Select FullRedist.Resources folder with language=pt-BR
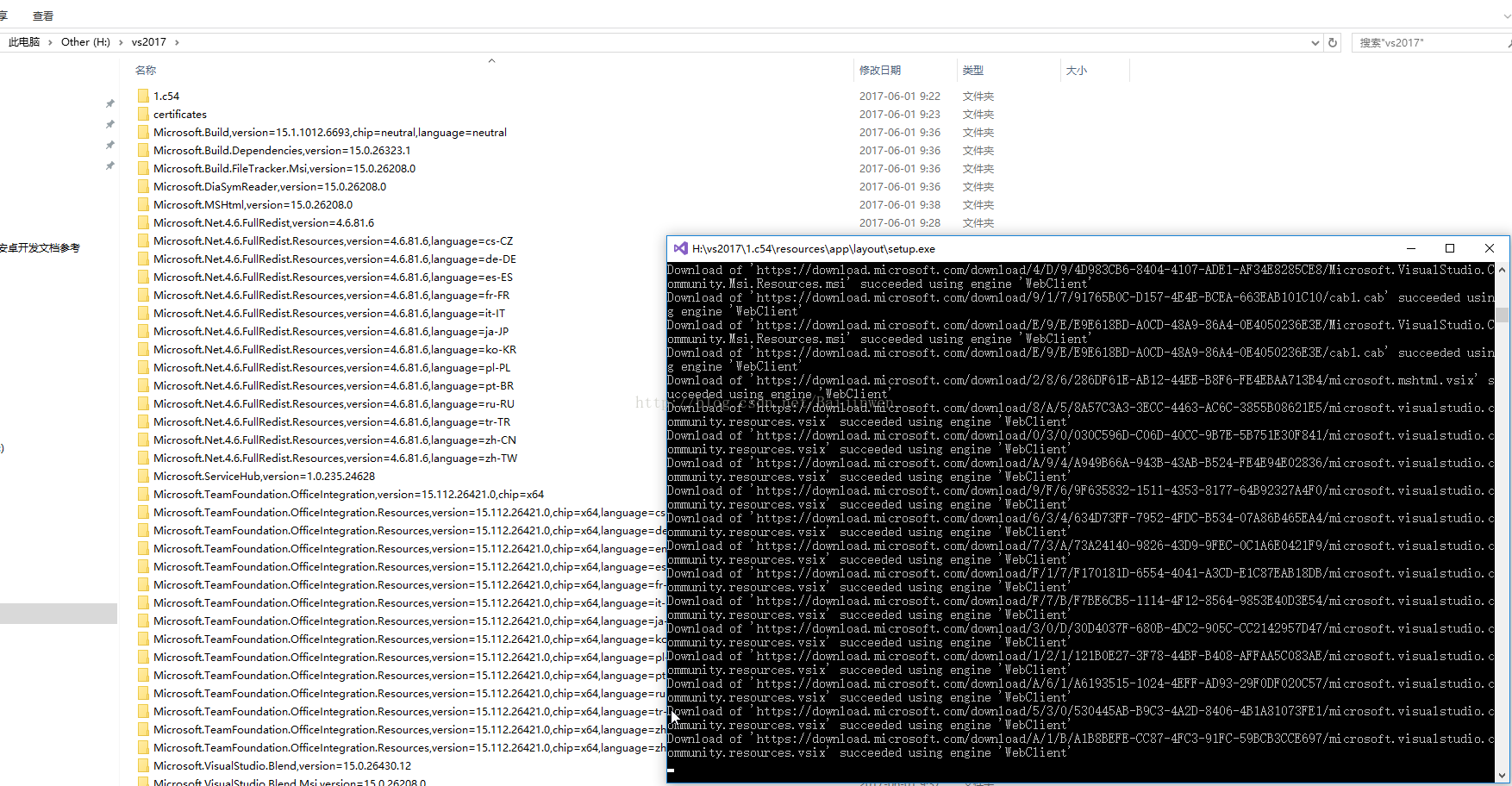Screen dimensions: 1512x786 tap(333, 385)
